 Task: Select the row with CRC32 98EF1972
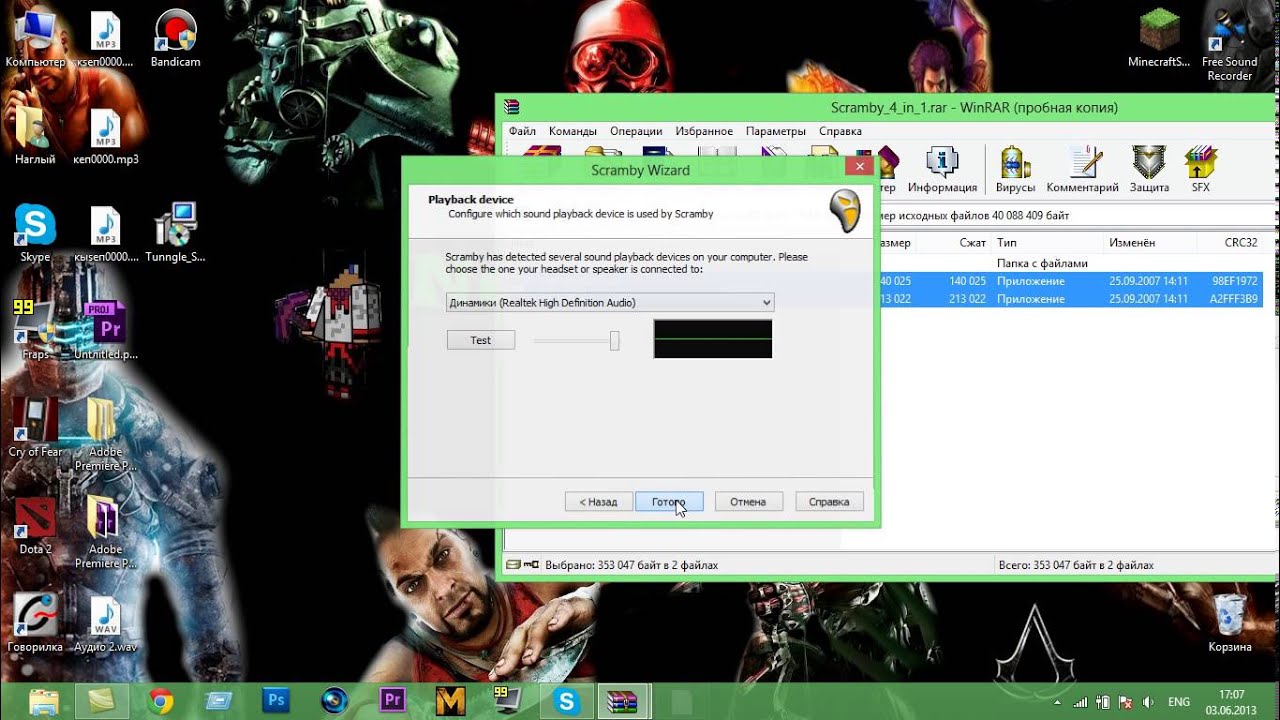1071,281
